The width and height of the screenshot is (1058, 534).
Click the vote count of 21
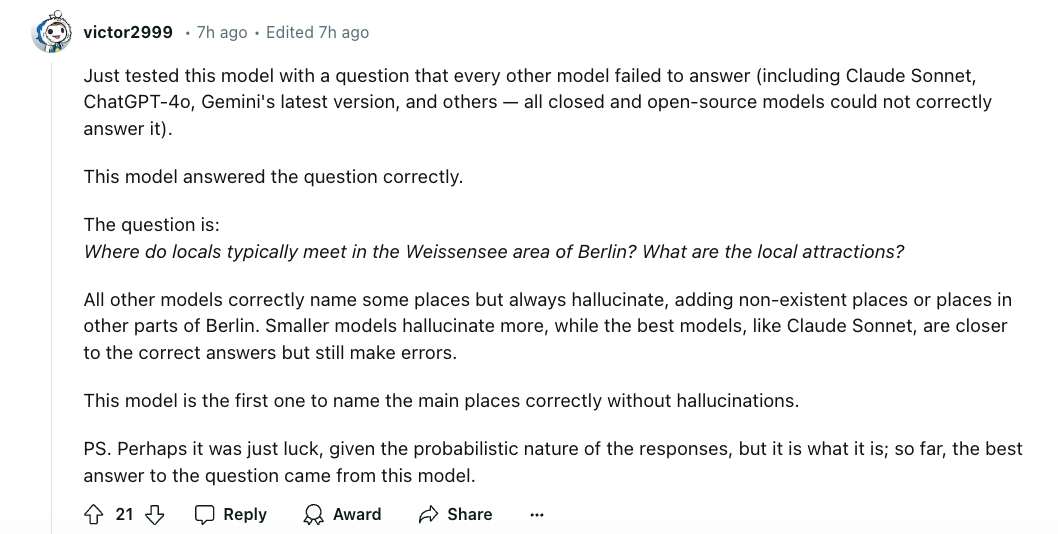(x=124, y=514)
